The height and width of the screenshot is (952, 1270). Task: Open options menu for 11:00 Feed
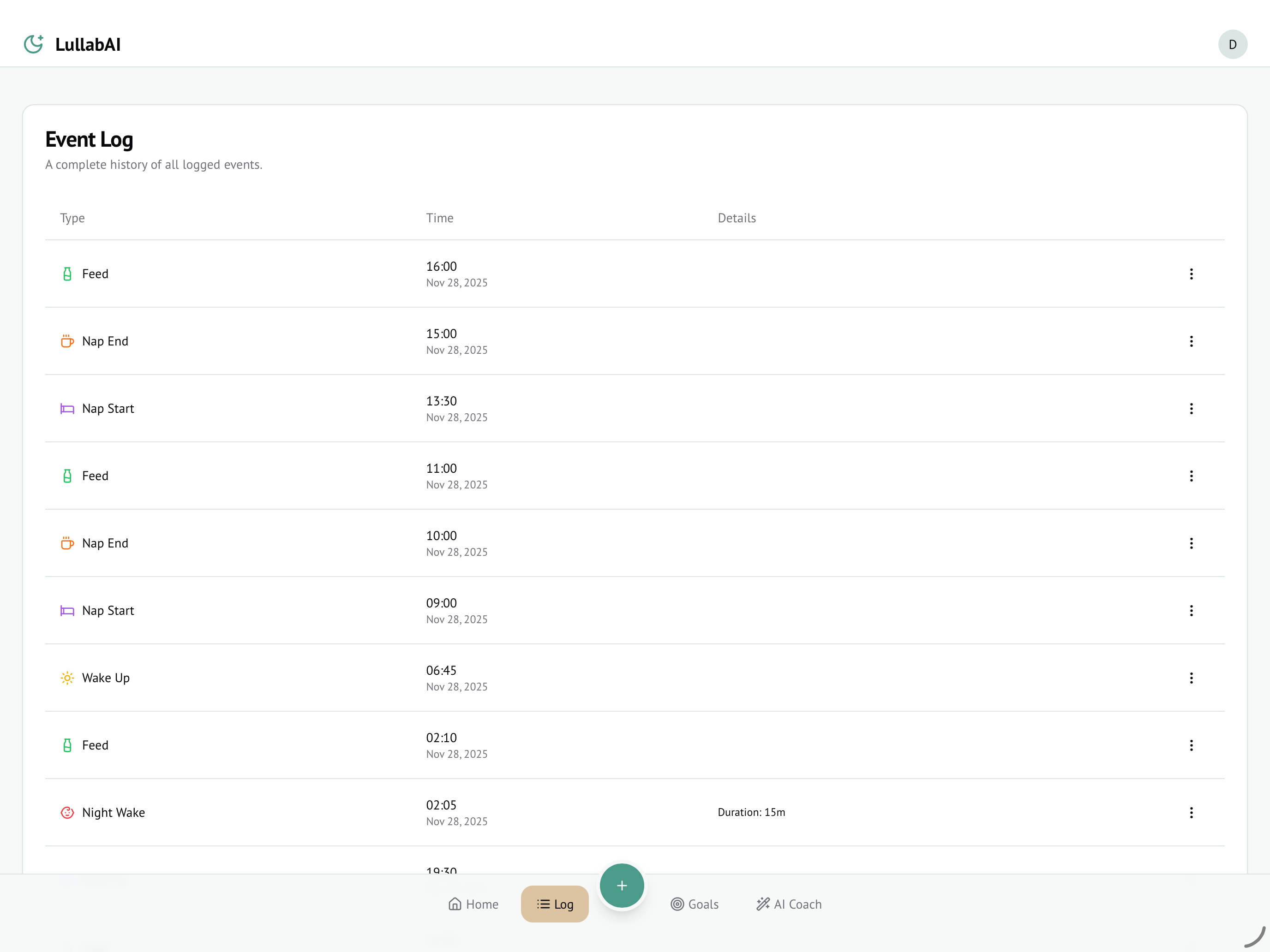[1191, 476]
